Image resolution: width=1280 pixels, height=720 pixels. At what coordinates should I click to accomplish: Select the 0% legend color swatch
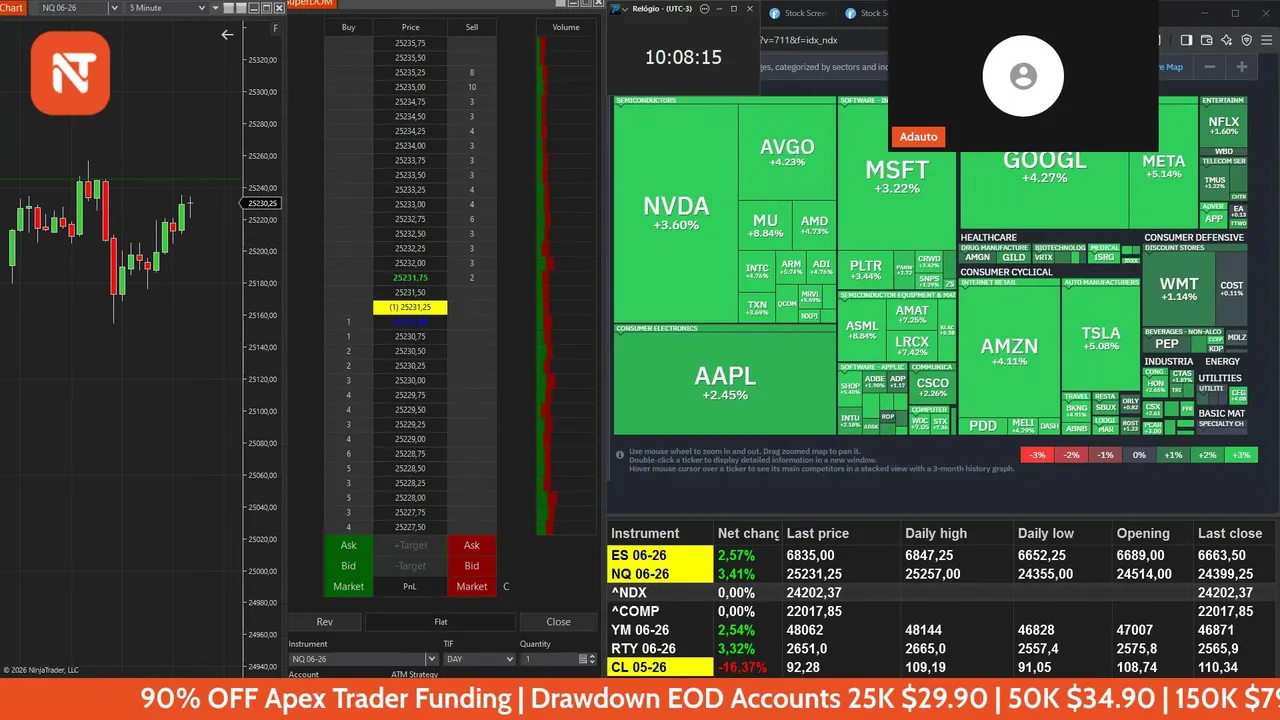point(1139,455)
